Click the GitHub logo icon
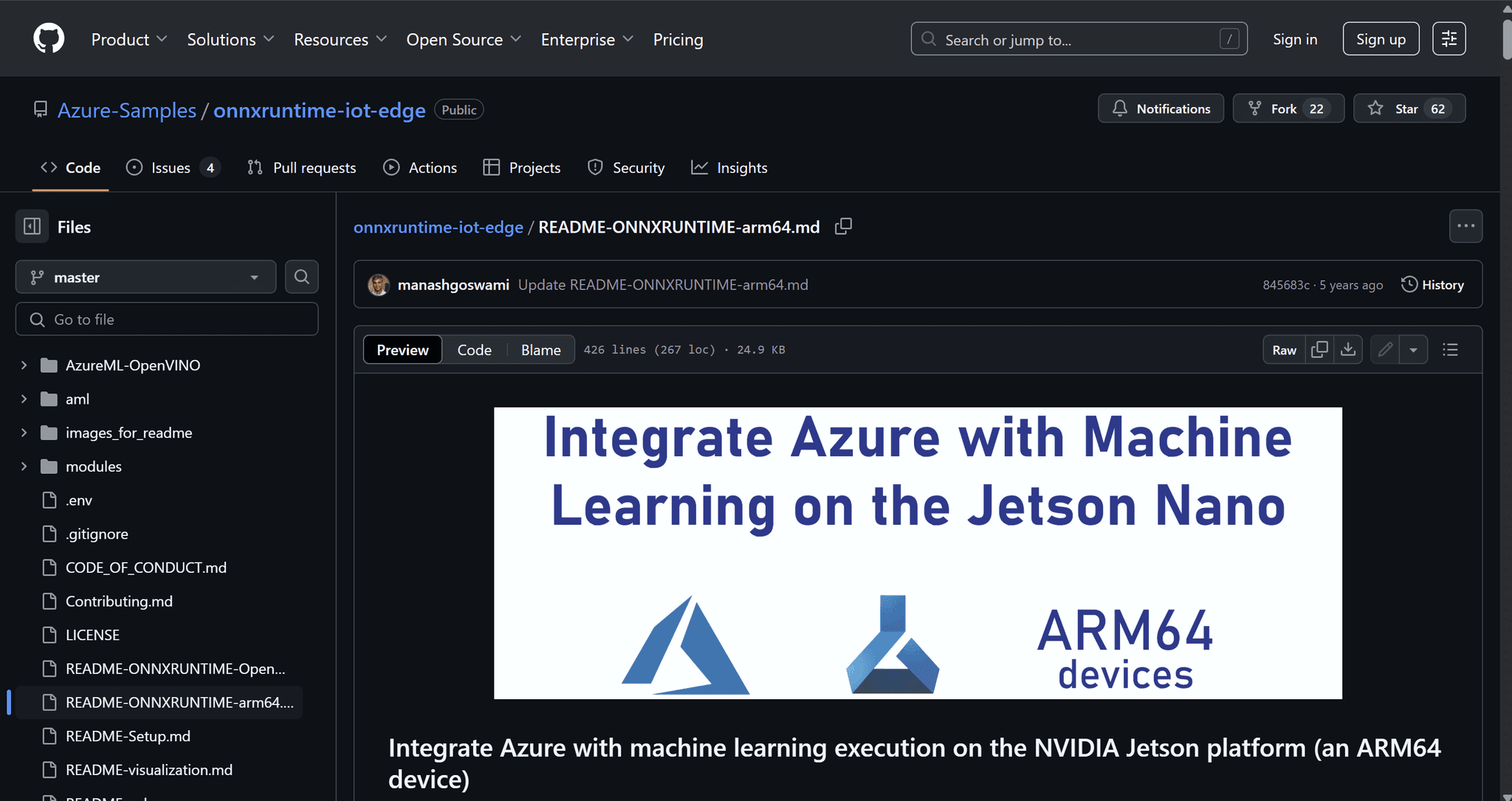 49,38
